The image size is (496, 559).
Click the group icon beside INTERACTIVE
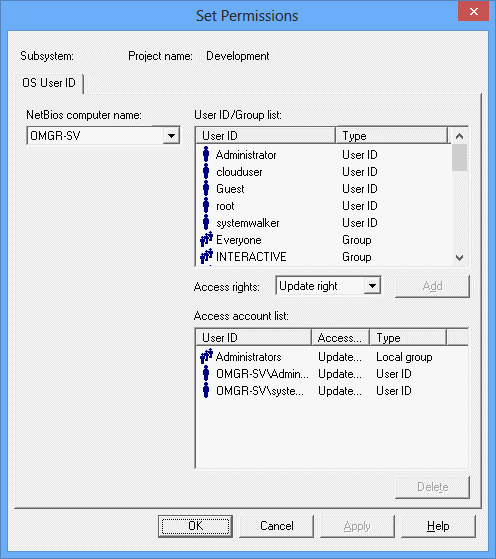(206, 257)
